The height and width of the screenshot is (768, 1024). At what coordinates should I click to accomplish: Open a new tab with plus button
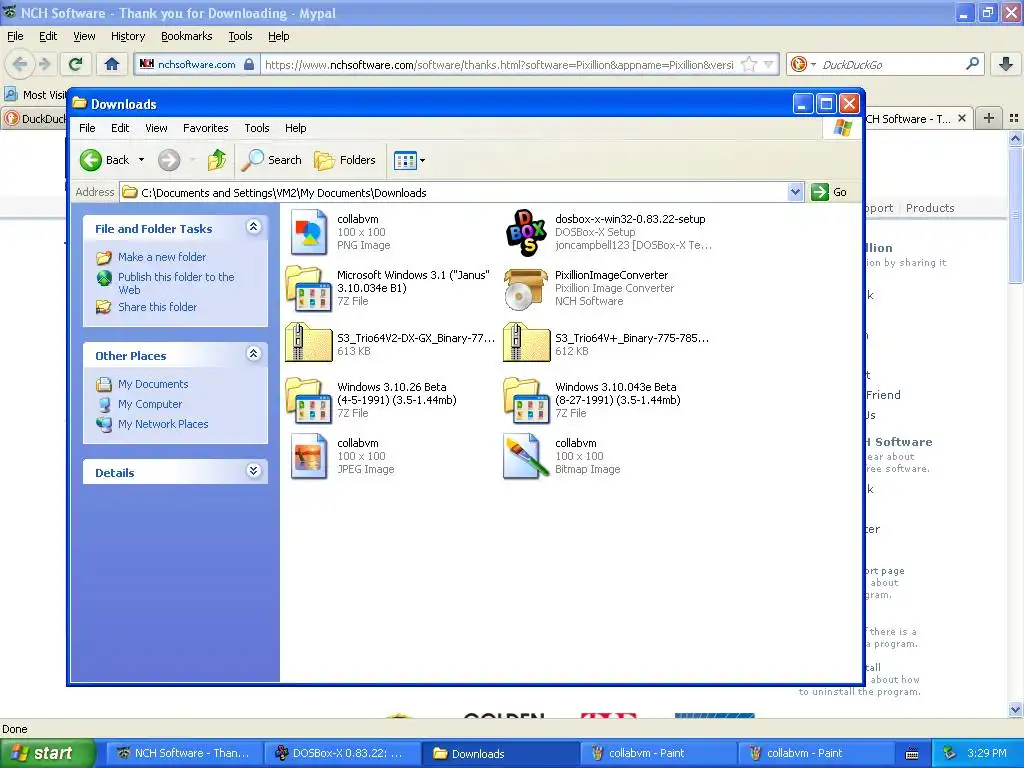[989, 118]
